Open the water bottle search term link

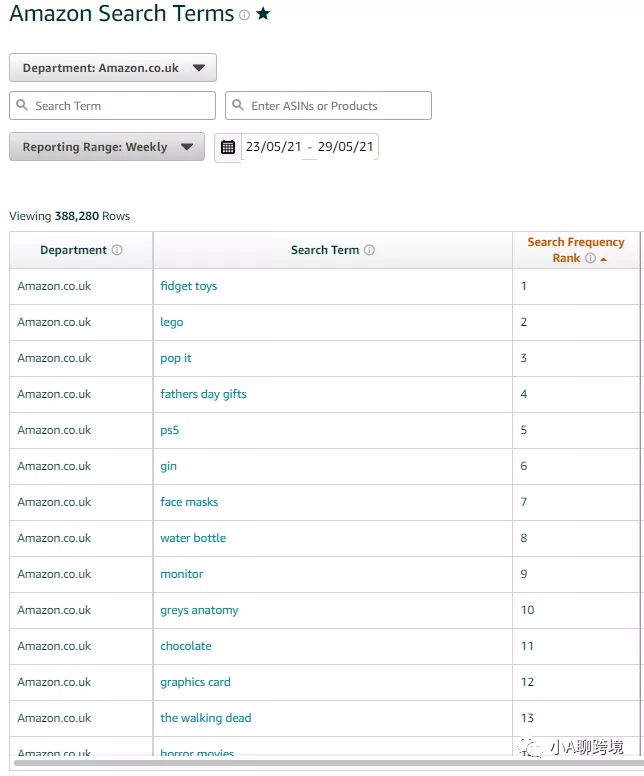(193, 538)
